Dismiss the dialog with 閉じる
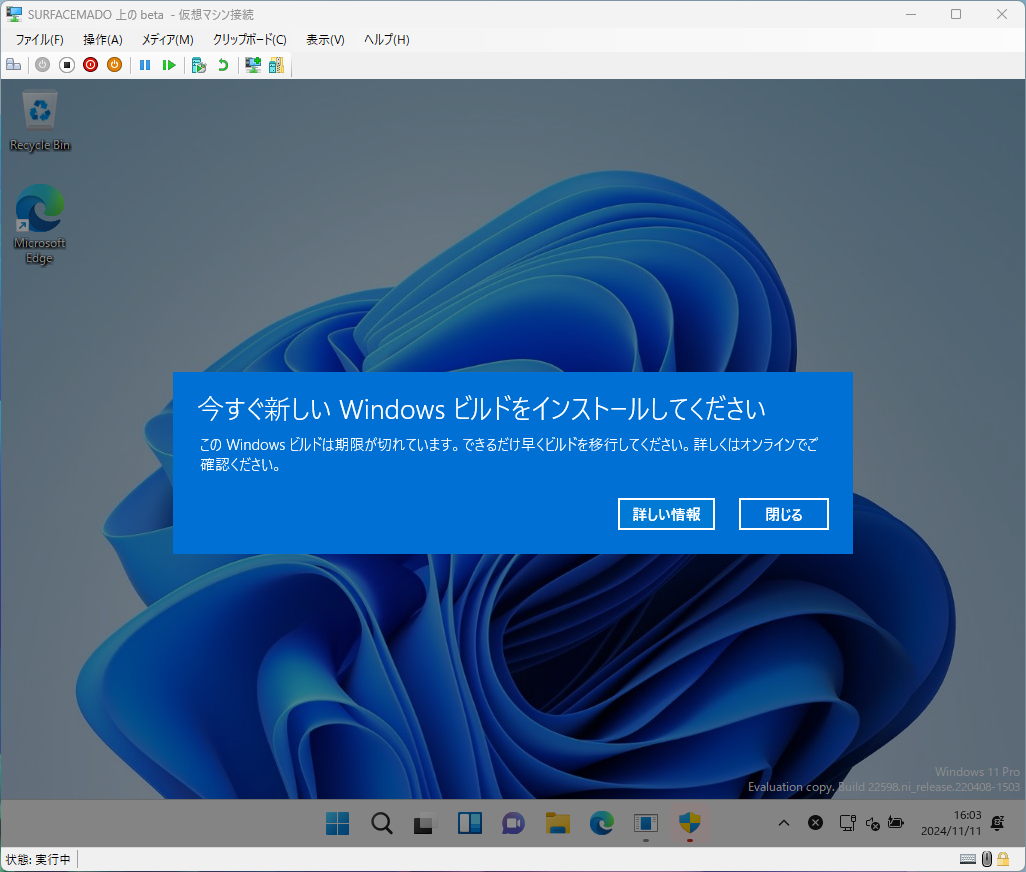This screenshot has width=1026, height=872. point(783,513)
